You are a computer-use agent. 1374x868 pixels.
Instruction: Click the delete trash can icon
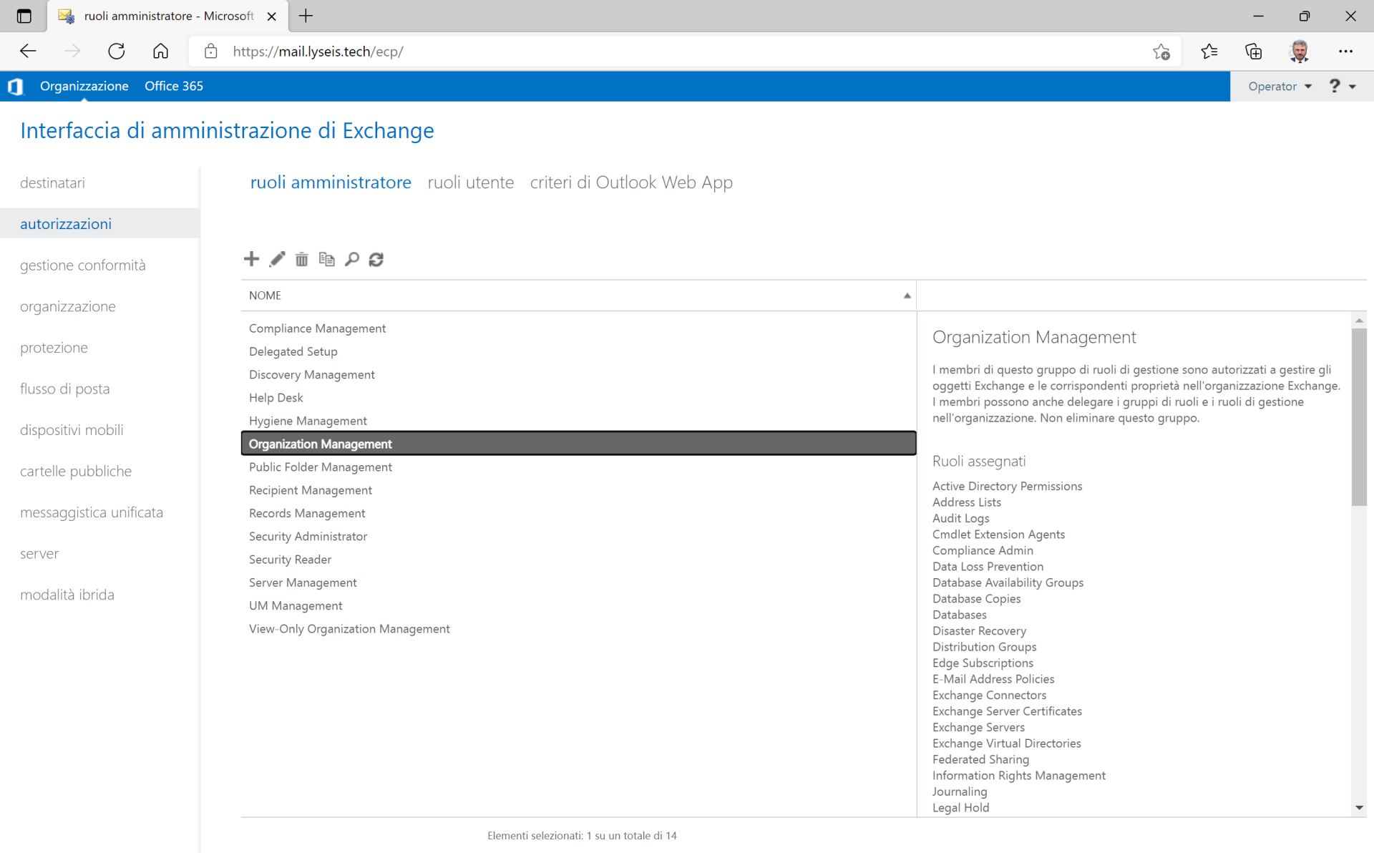point(302,259)
